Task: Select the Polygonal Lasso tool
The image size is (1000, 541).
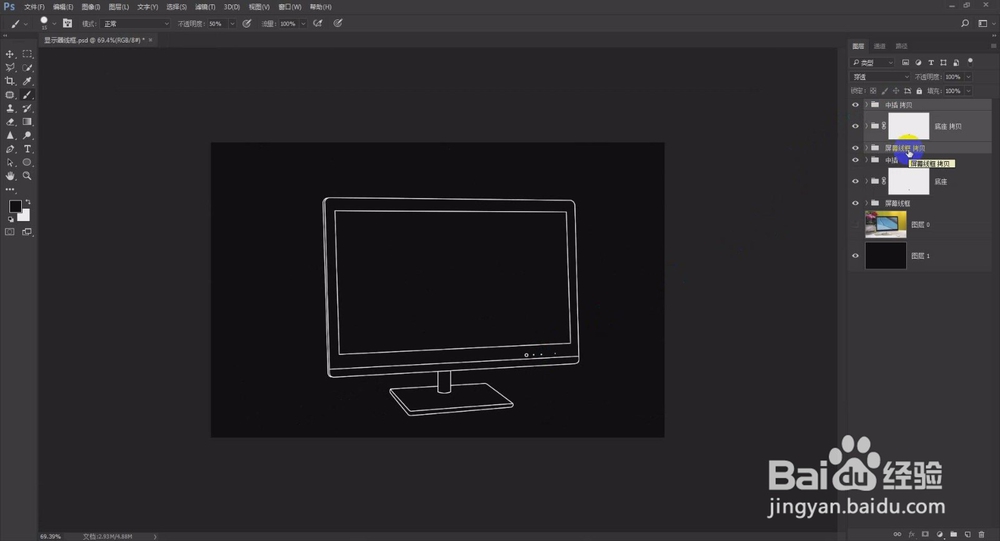Action: pyautogui.click(x=10, y=68)
